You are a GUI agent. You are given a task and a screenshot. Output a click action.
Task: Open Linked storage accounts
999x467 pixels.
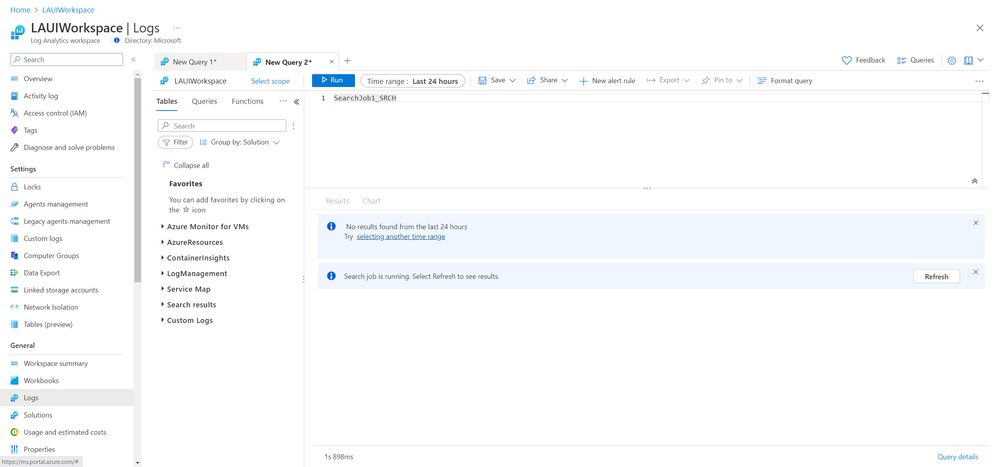(61, 291)
